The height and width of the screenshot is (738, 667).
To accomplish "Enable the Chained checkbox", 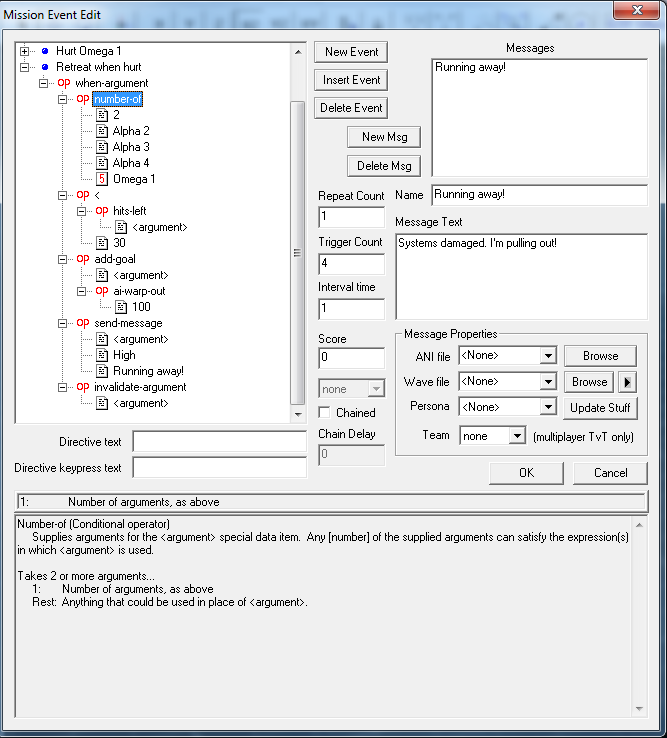I will click(x=324, y=412).
